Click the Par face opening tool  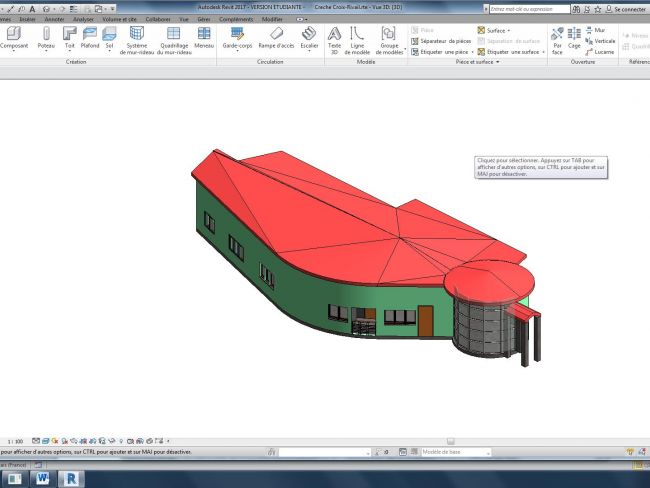click(x=557, y=37)
